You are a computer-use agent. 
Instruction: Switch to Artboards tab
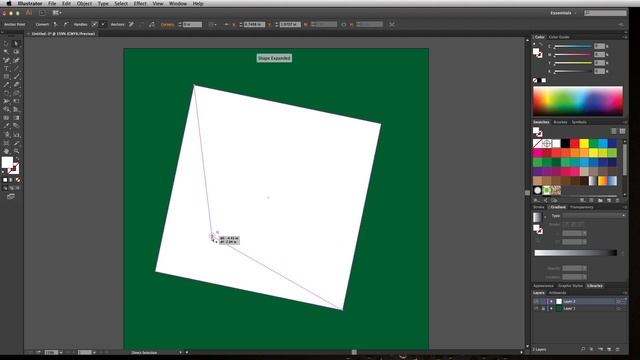click(558, 293)
